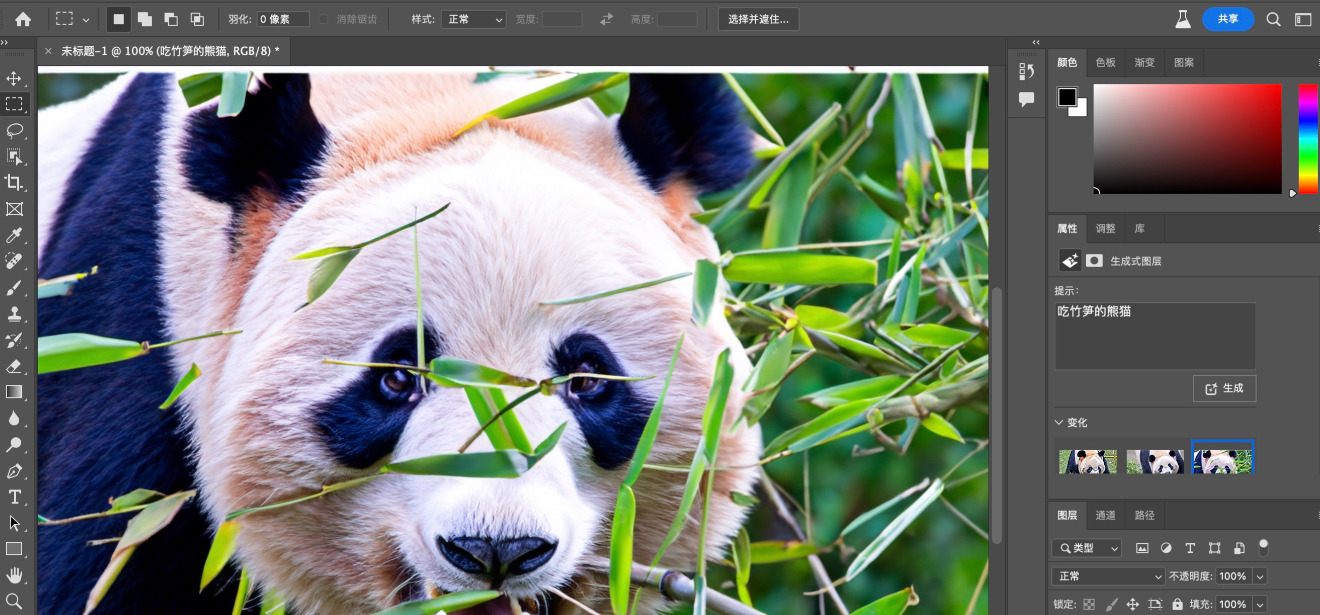This screenshot has width=1320, height=615.
Task: Select the Eraser tool
Action: pyautogui.click(x=14, y=366)
